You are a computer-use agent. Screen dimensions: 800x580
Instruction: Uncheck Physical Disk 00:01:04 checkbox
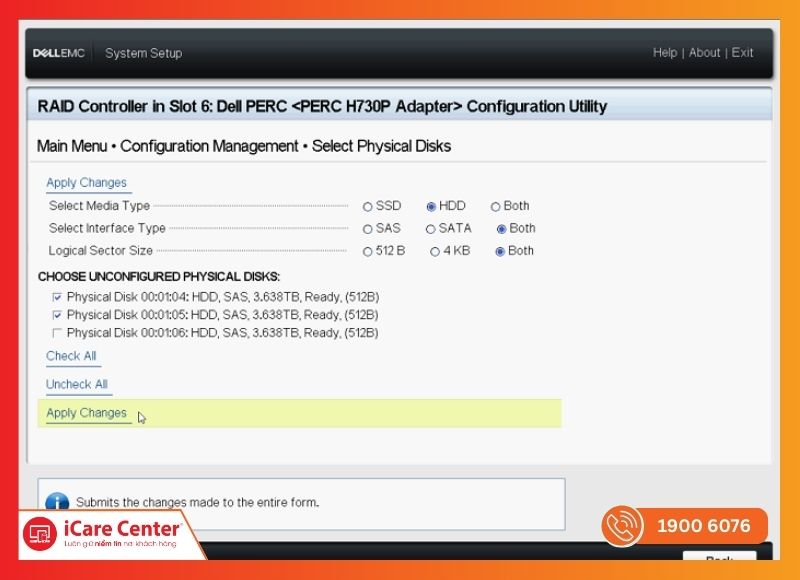(57, 297)
